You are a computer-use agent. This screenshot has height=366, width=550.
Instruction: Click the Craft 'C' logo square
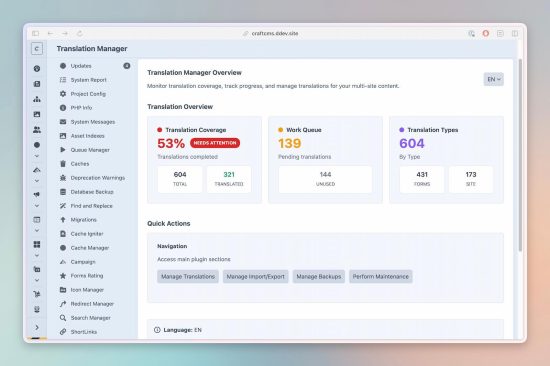(x=37, y=49)
